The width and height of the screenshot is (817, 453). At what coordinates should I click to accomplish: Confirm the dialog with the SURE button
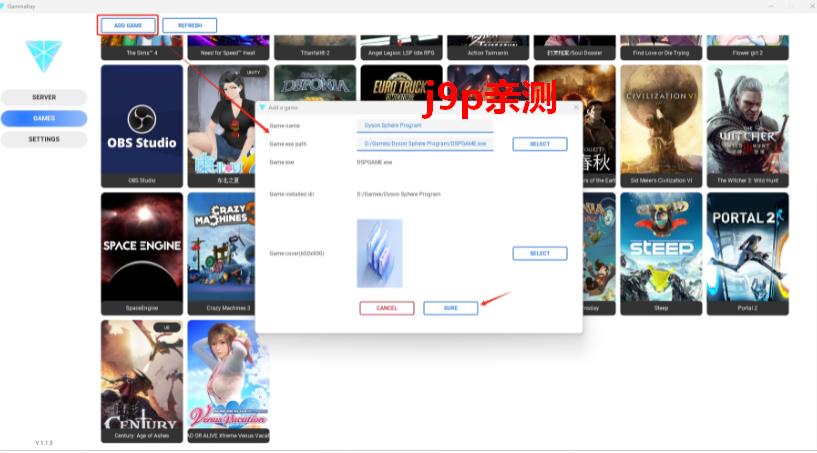(450, 308)
